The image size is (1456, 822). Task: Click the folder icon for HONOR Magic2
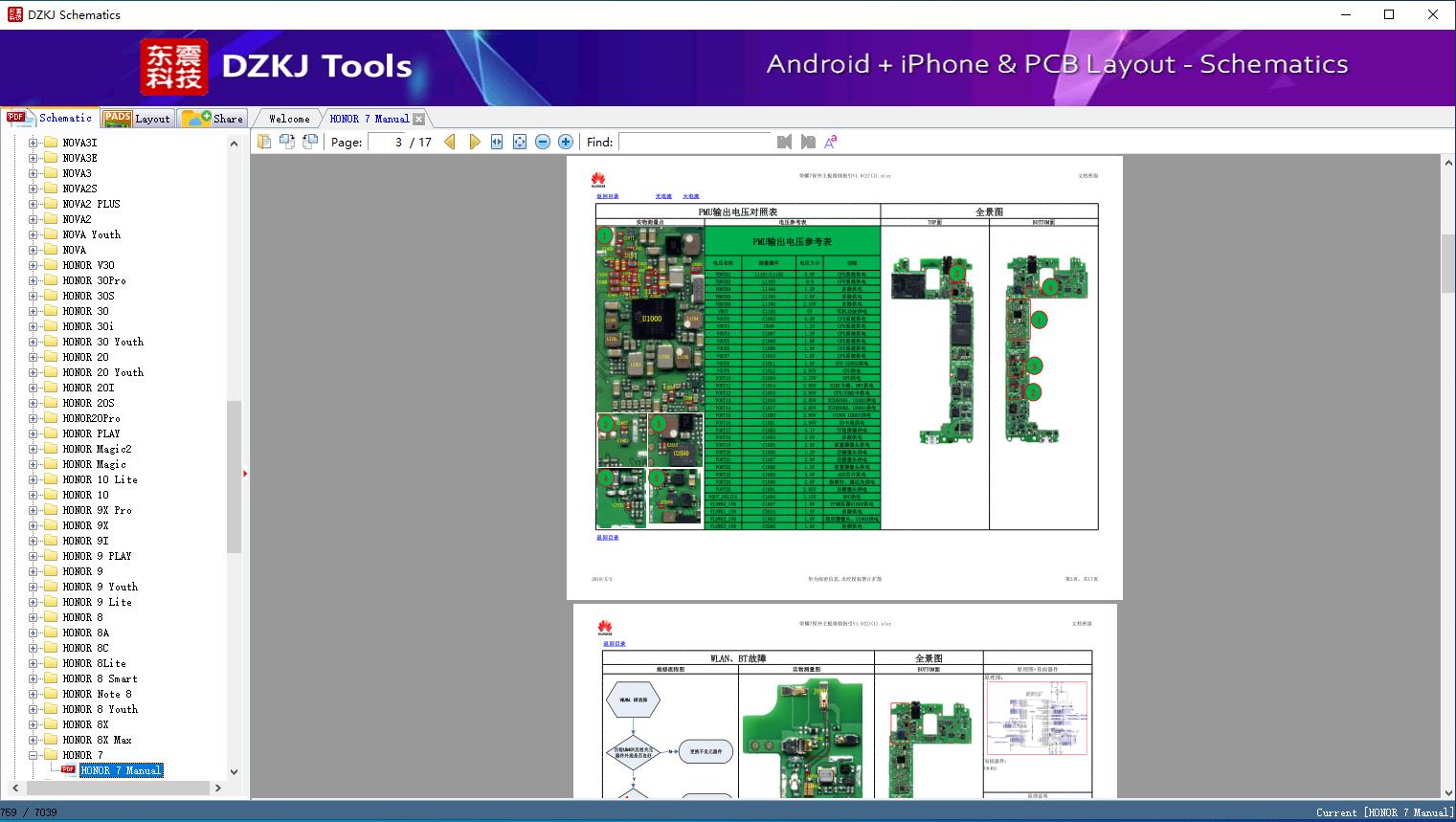51,449
